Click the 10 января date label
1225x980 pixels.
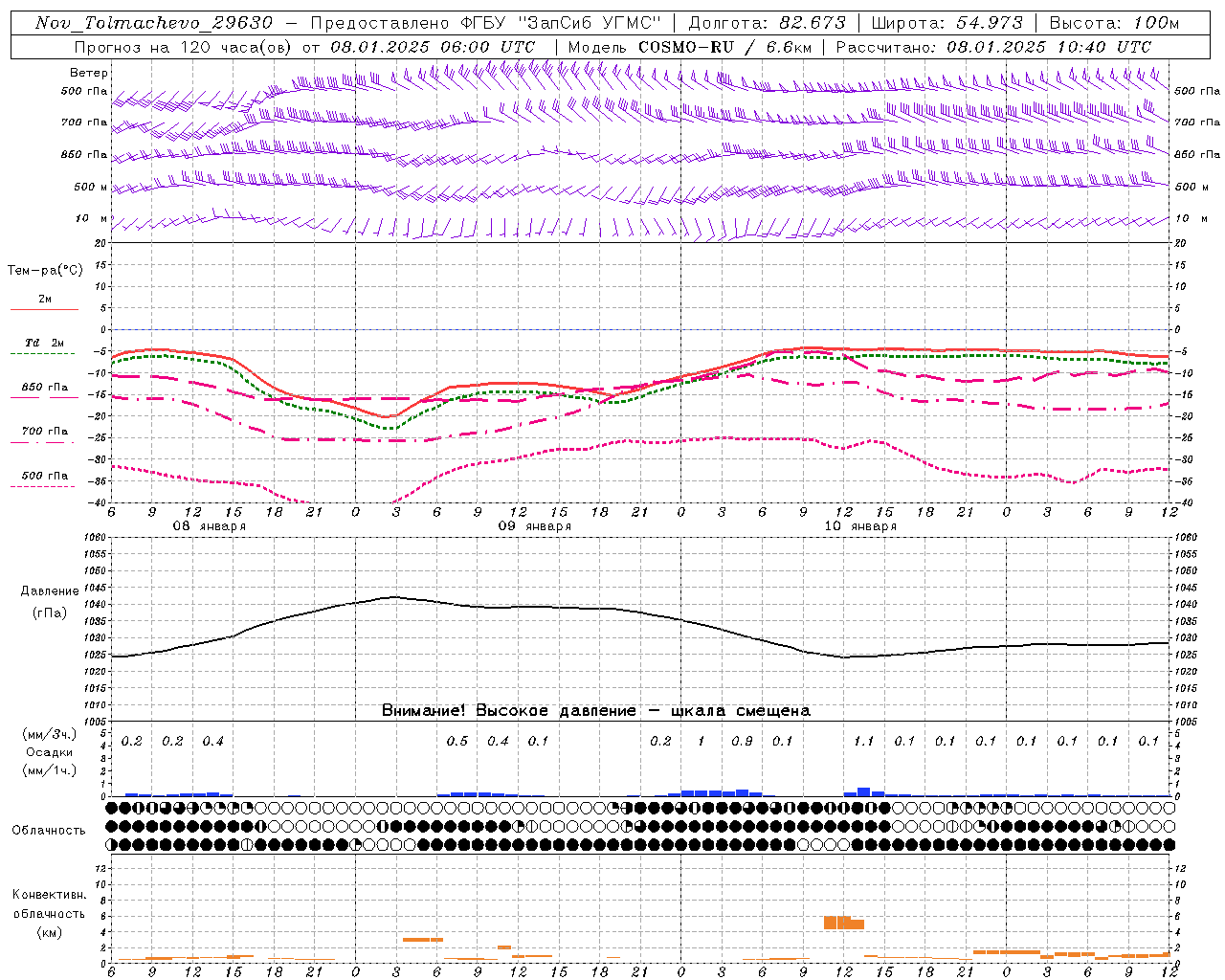click(x=860, y=526)
